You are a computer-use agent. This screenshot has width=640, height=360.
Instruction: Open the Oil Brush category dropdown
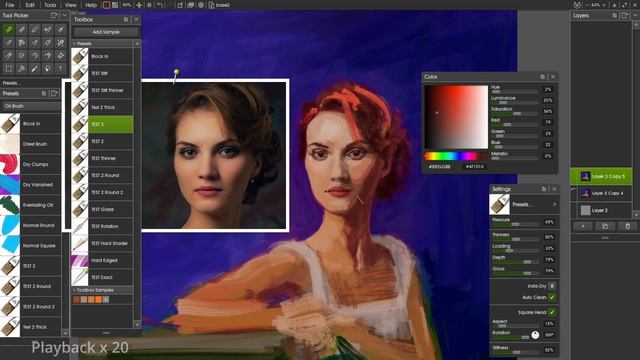(x=31, y=106)
